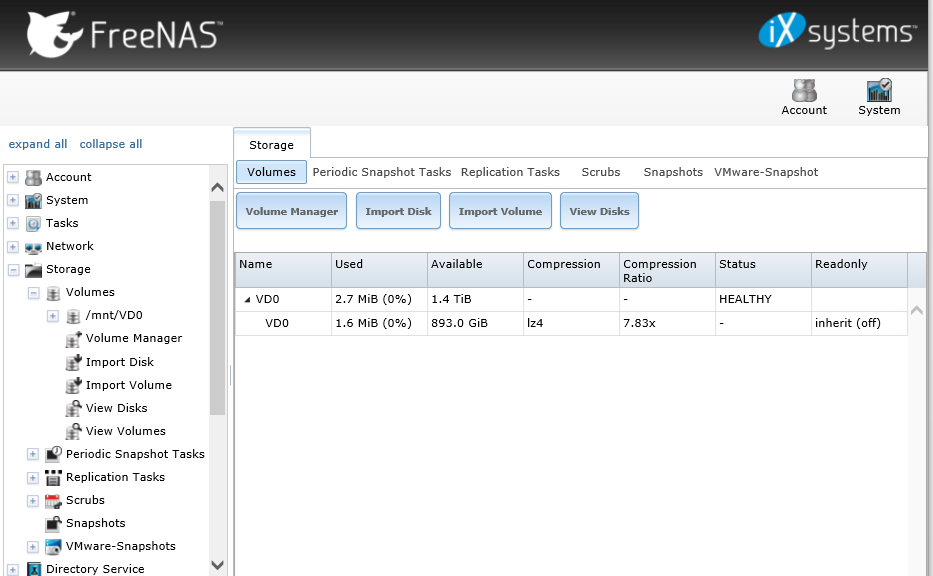Click the View Disks icon in tree
Screen dimensions: 933x576
(73, 408)
